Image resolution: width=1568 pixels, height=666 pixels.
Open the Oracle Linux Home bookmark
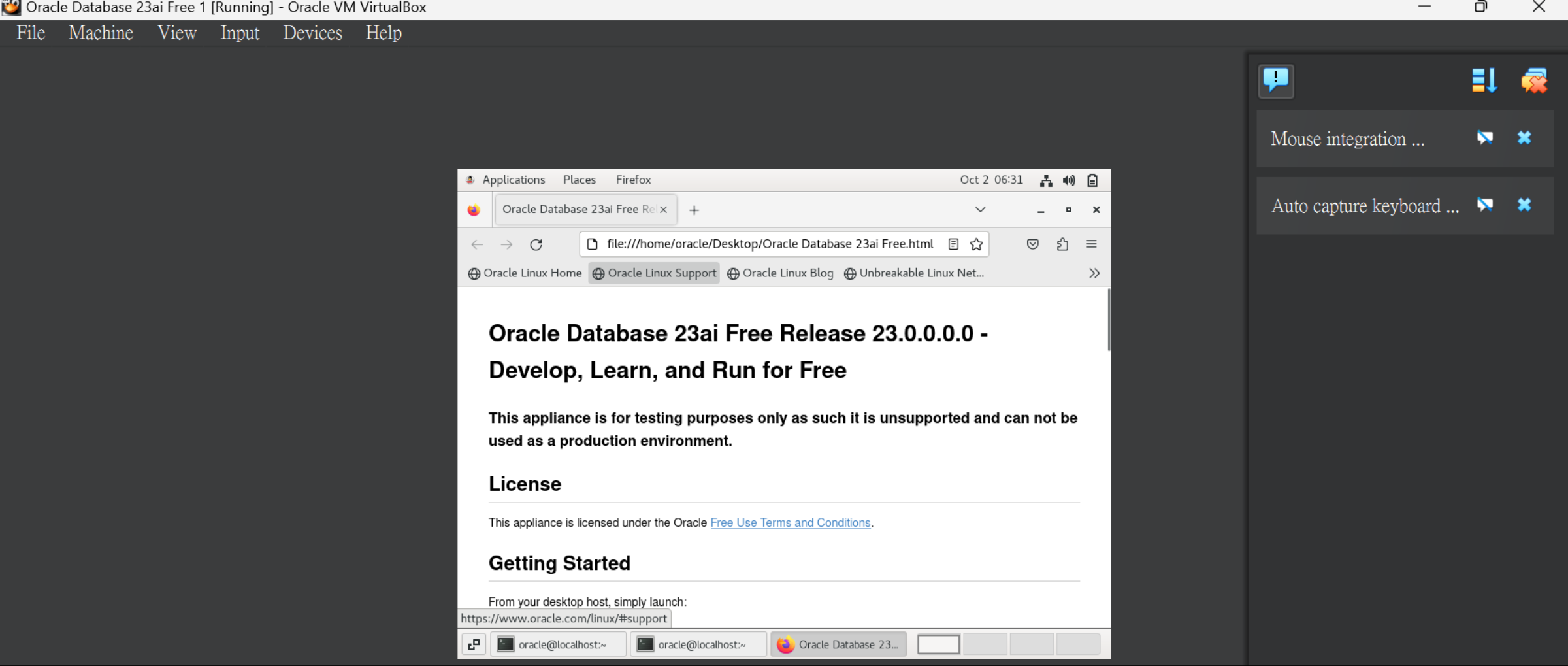[x=525, y=273]
